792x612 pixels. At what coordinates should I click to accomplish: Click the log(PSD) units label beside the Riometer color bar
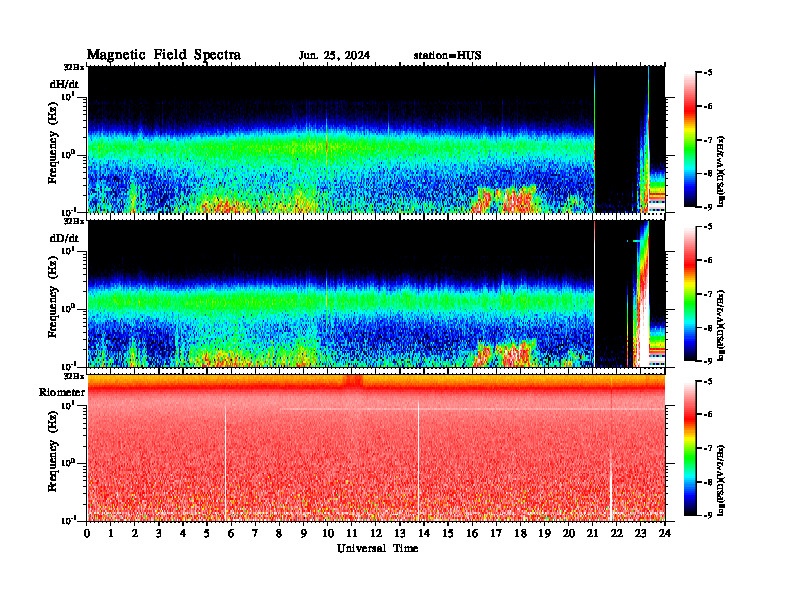point(721,480)
